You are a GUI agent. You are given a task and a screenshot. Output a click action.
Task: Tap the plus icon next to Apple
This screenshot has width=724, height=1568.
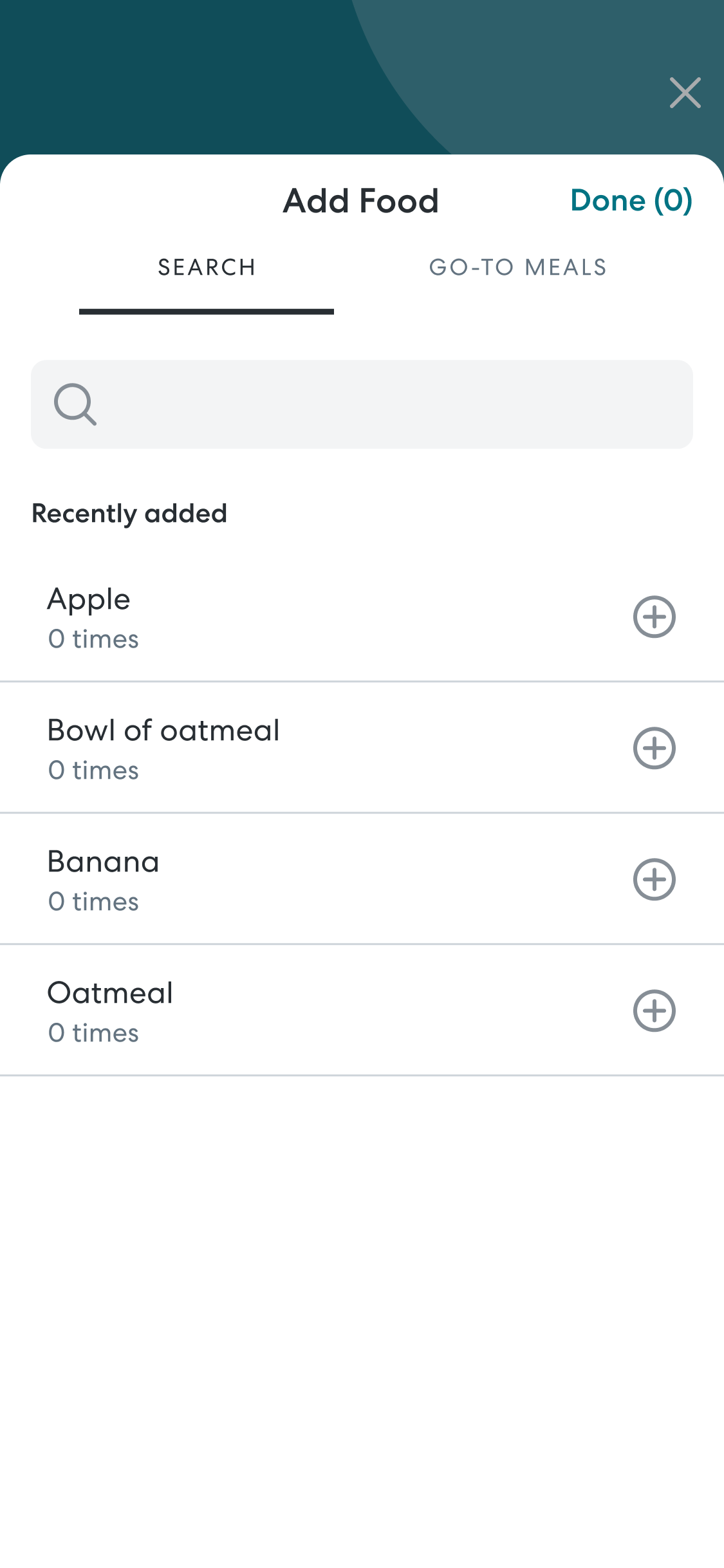point(654,617)
